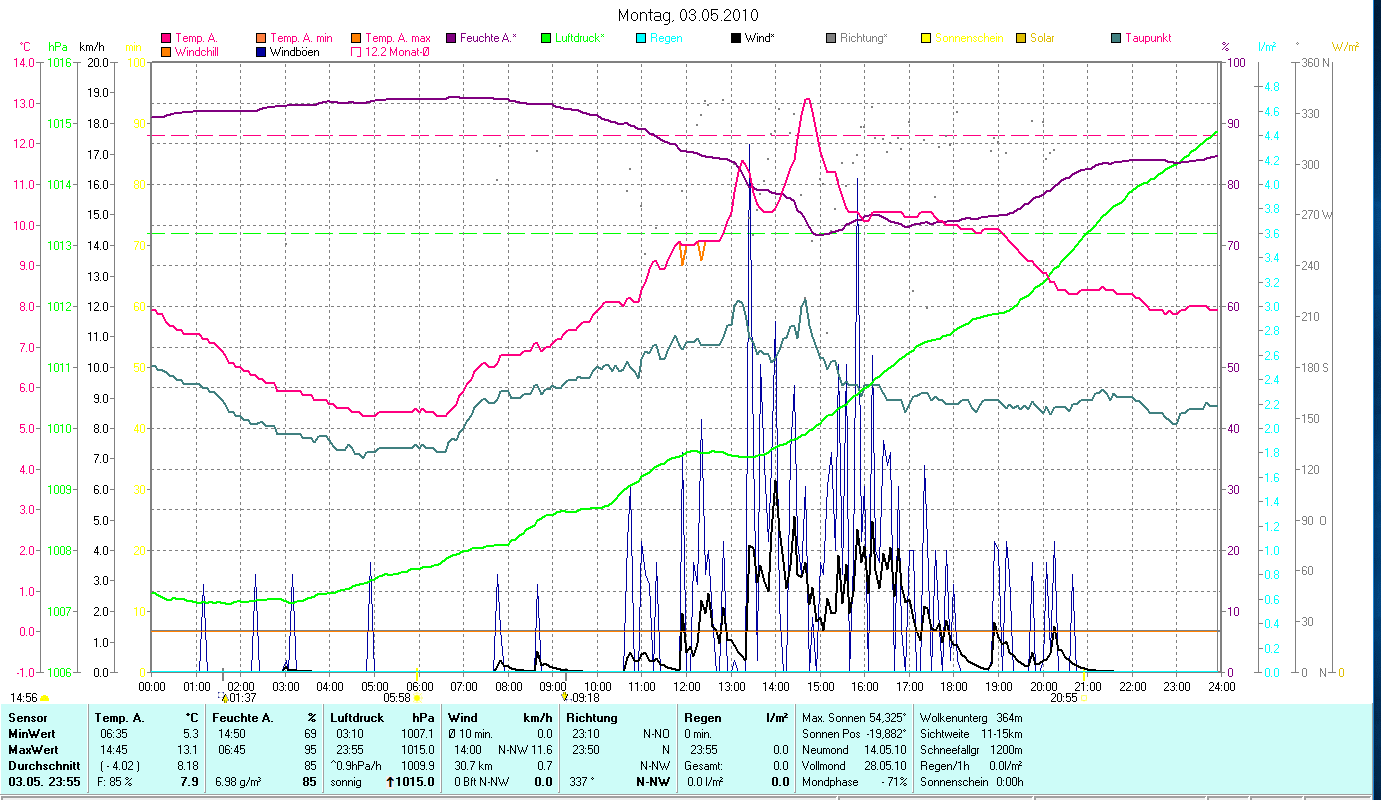
Task: Click the gray Richtung* legend swatch
Action: (830, 39)
